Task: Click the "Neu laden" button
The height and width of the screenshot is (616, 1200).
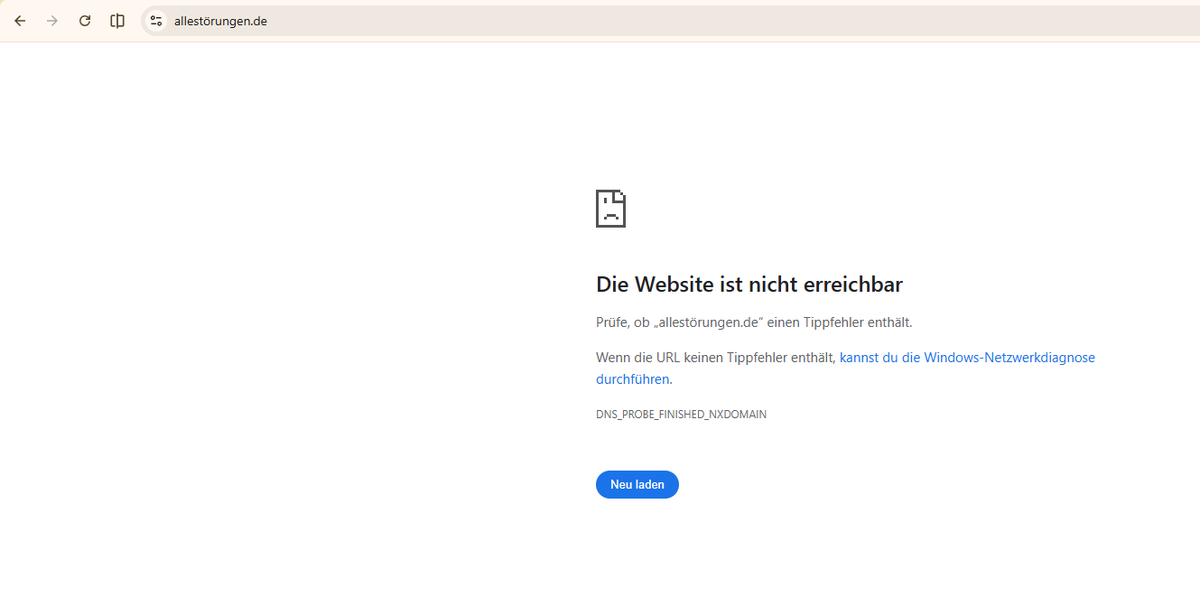Action: pyautogui.click(x=637, y=484)
